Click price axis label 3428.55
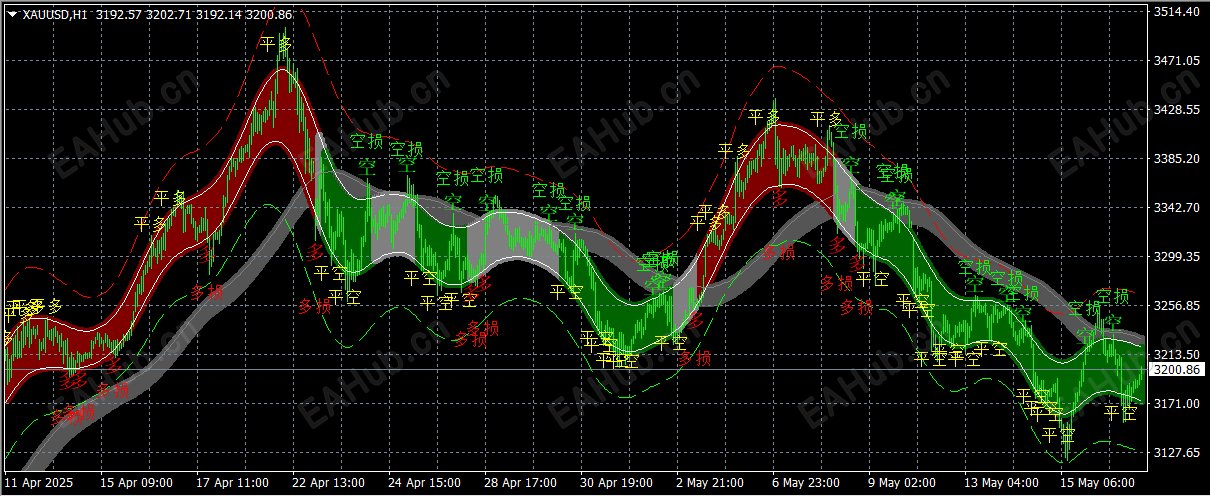Screen dimensions: 1210x496 coord(1177,110)
